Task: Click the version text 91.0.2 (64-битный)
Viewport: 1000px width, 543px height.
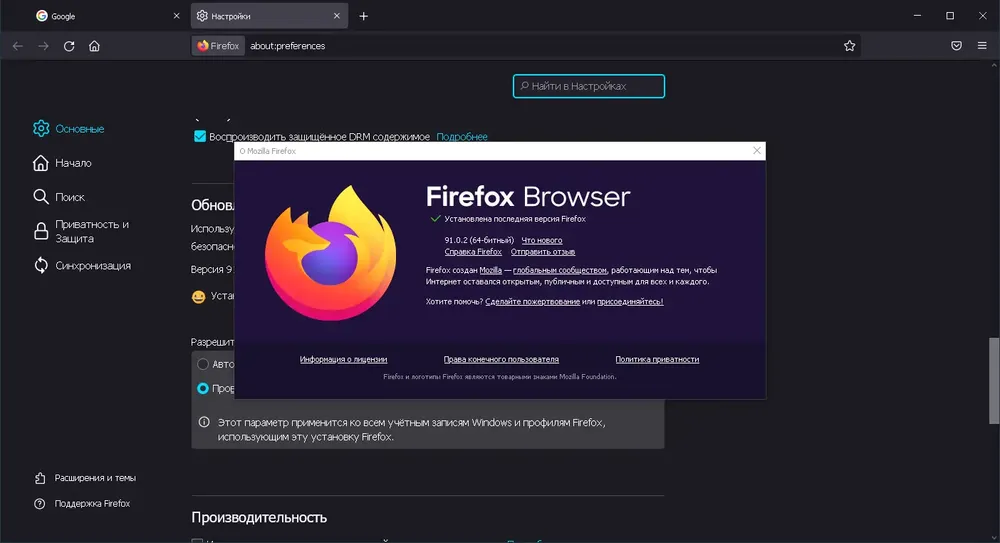Action: coord(479,241)
